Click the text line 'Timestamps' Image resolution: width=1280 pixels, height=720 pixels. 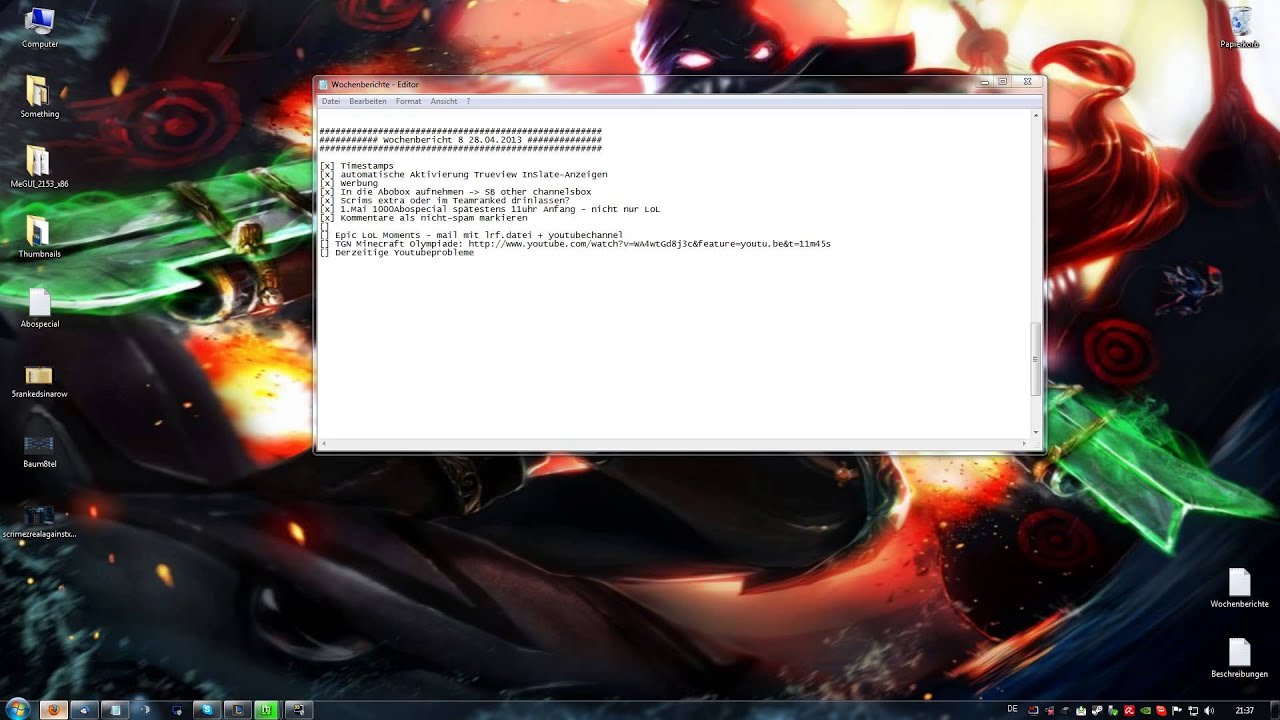click(367, 166)
